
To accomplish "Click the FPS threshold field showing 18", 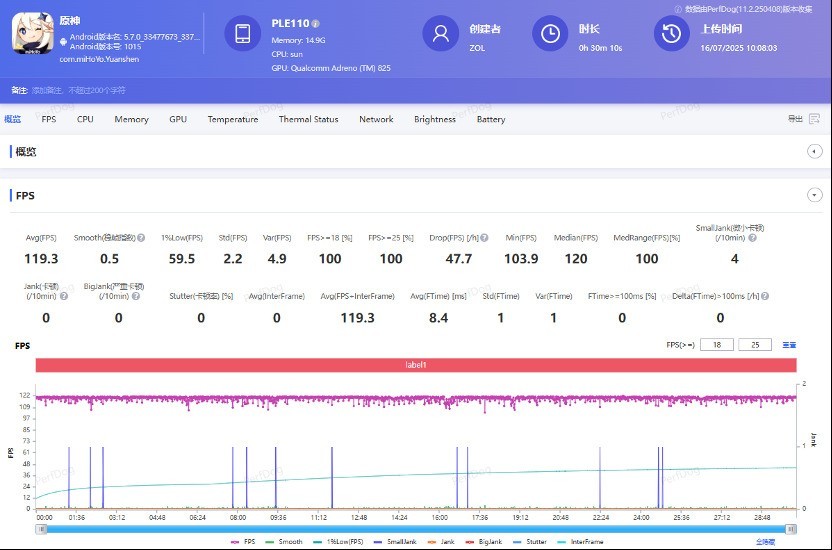I will point(716,344).
